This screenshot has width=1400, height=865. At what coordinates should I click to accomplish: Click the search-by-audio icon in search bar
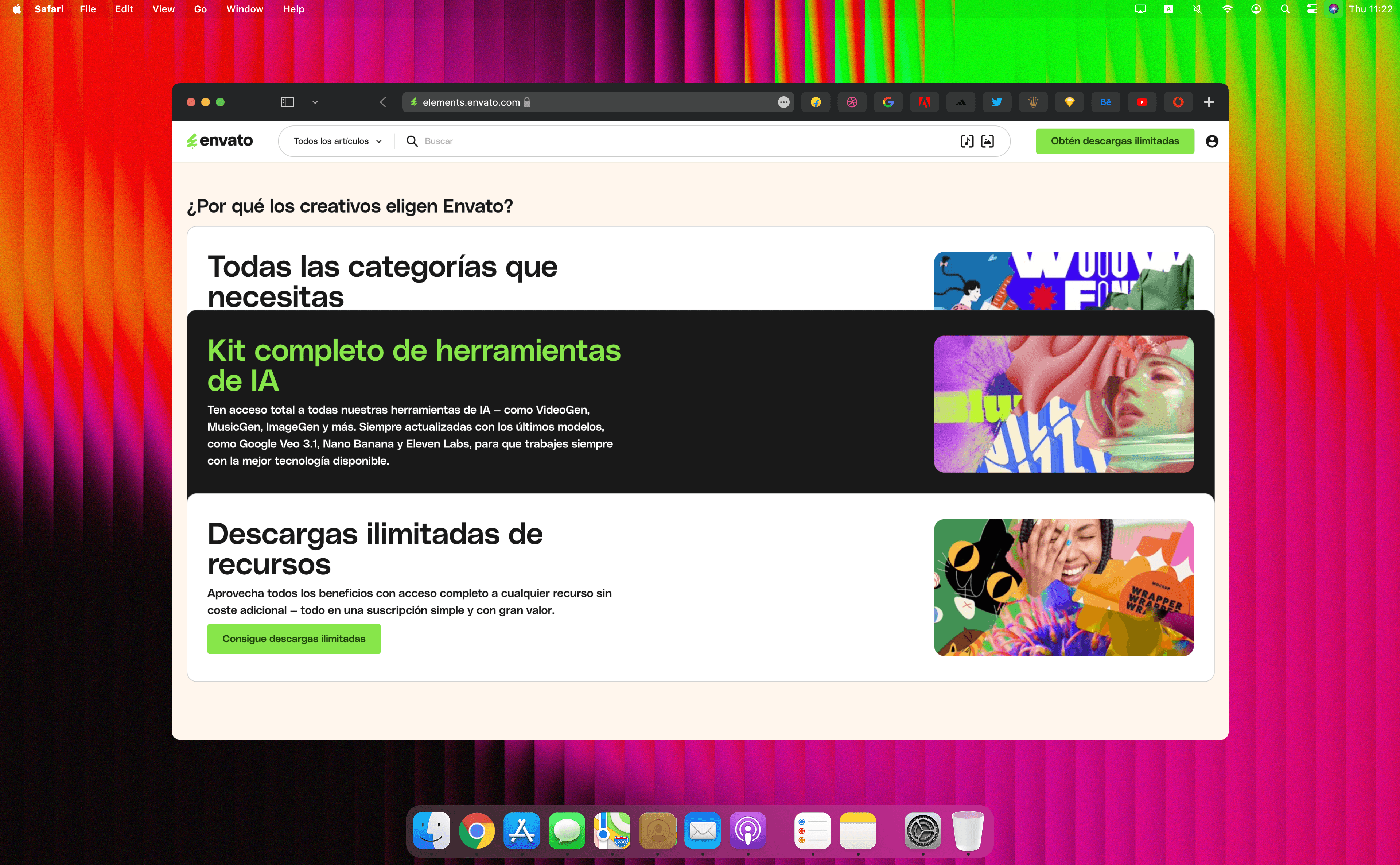tap(967, 141)
